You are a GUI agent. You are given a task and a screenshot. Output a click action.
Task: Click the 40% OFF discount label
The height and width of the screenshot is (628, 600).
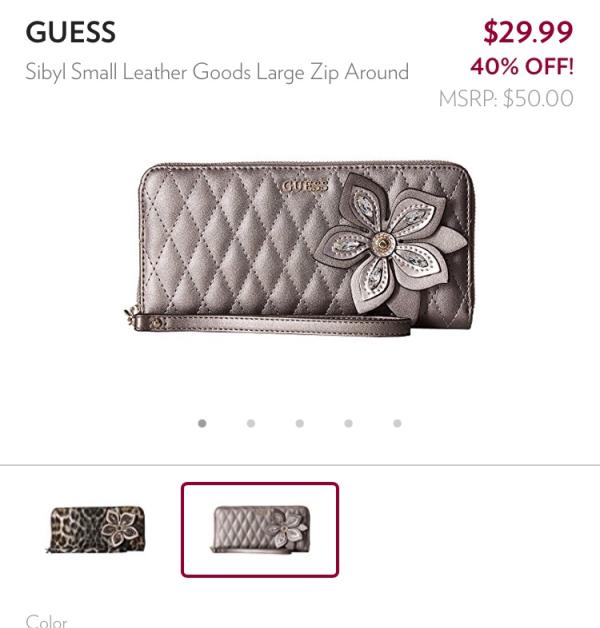(522, 66)
